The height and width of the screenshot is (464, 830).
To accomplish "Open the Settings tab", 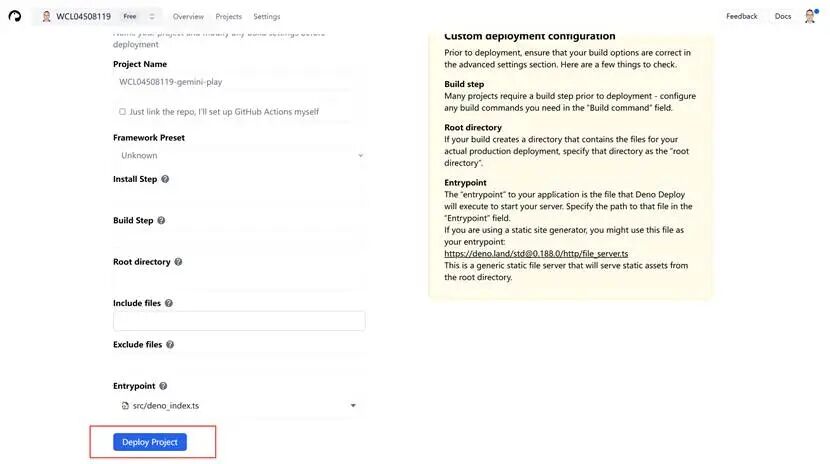I will (267, 17).
